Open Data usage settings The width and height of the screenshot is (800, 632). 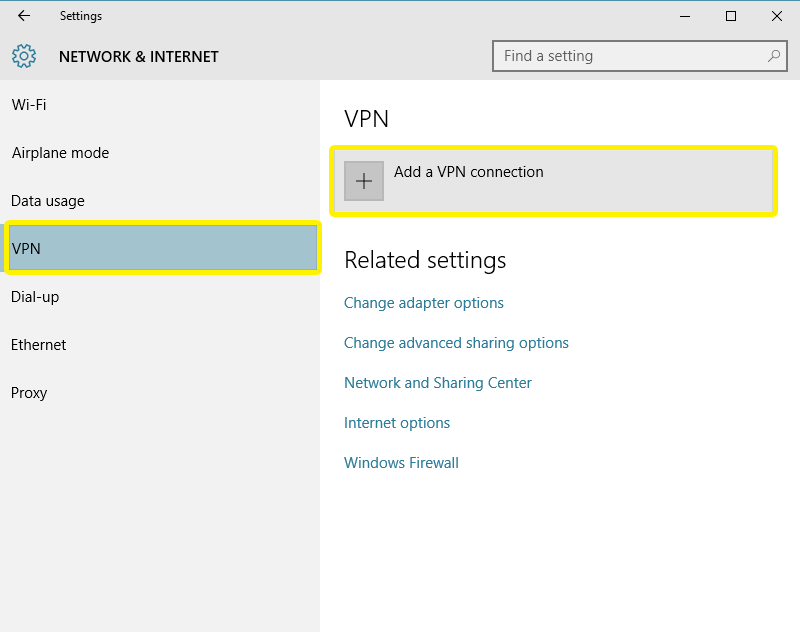pos(160,200)
